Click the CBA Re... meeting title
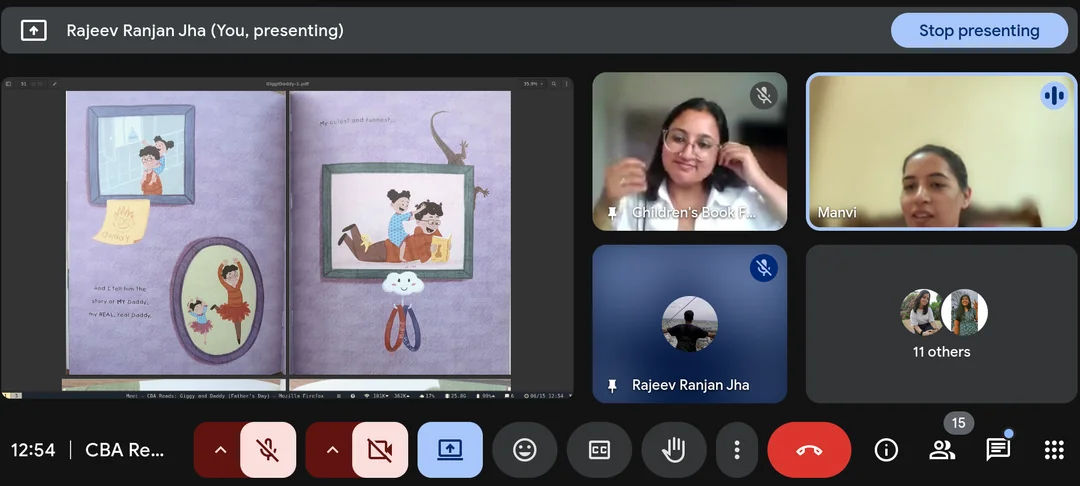The width and height of the screenshot is (1080, 486). 125,450
